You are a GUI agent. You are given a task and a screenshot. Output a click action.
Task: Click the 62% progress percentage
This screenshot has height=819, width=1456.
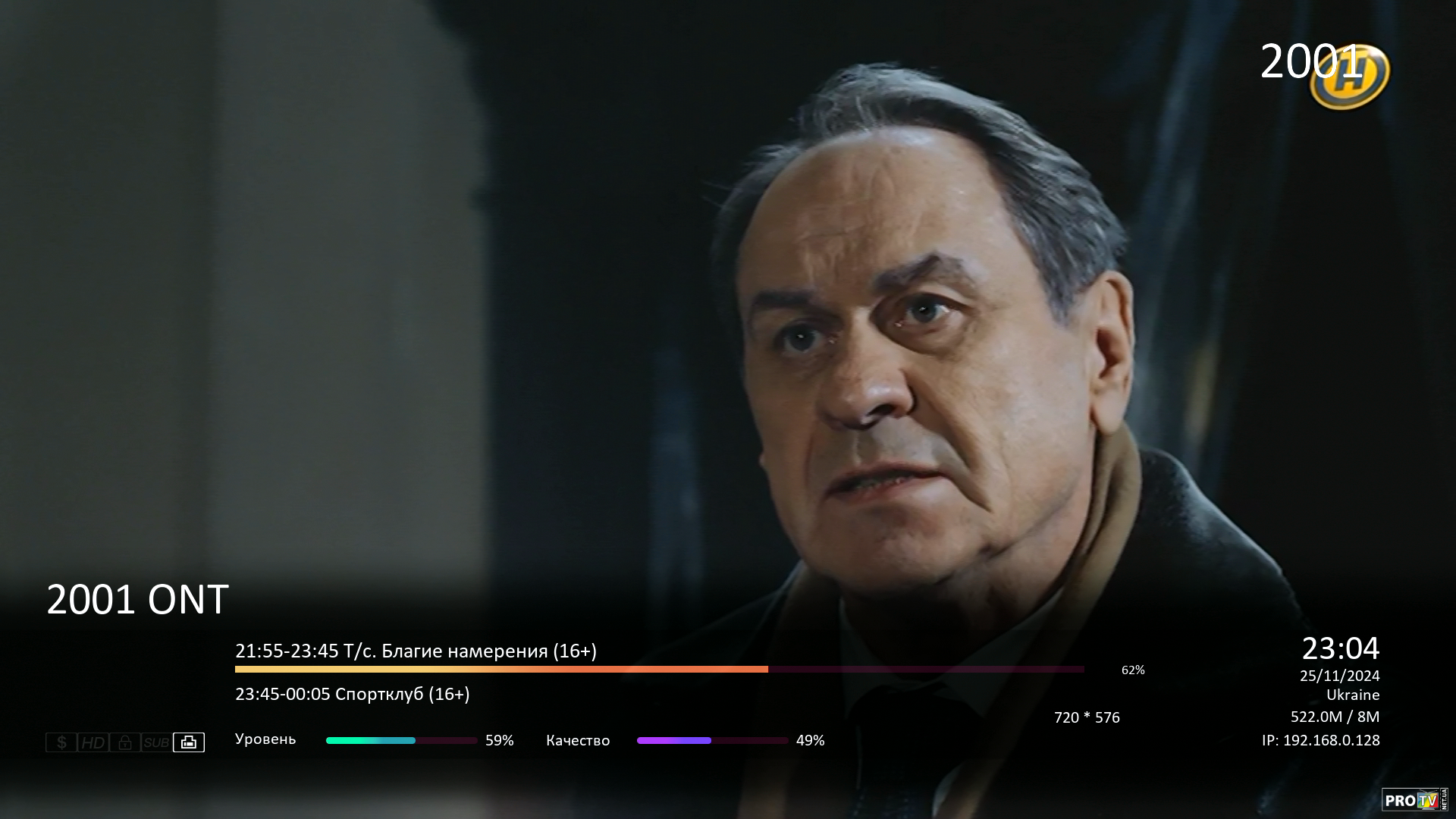(1133, 670)
